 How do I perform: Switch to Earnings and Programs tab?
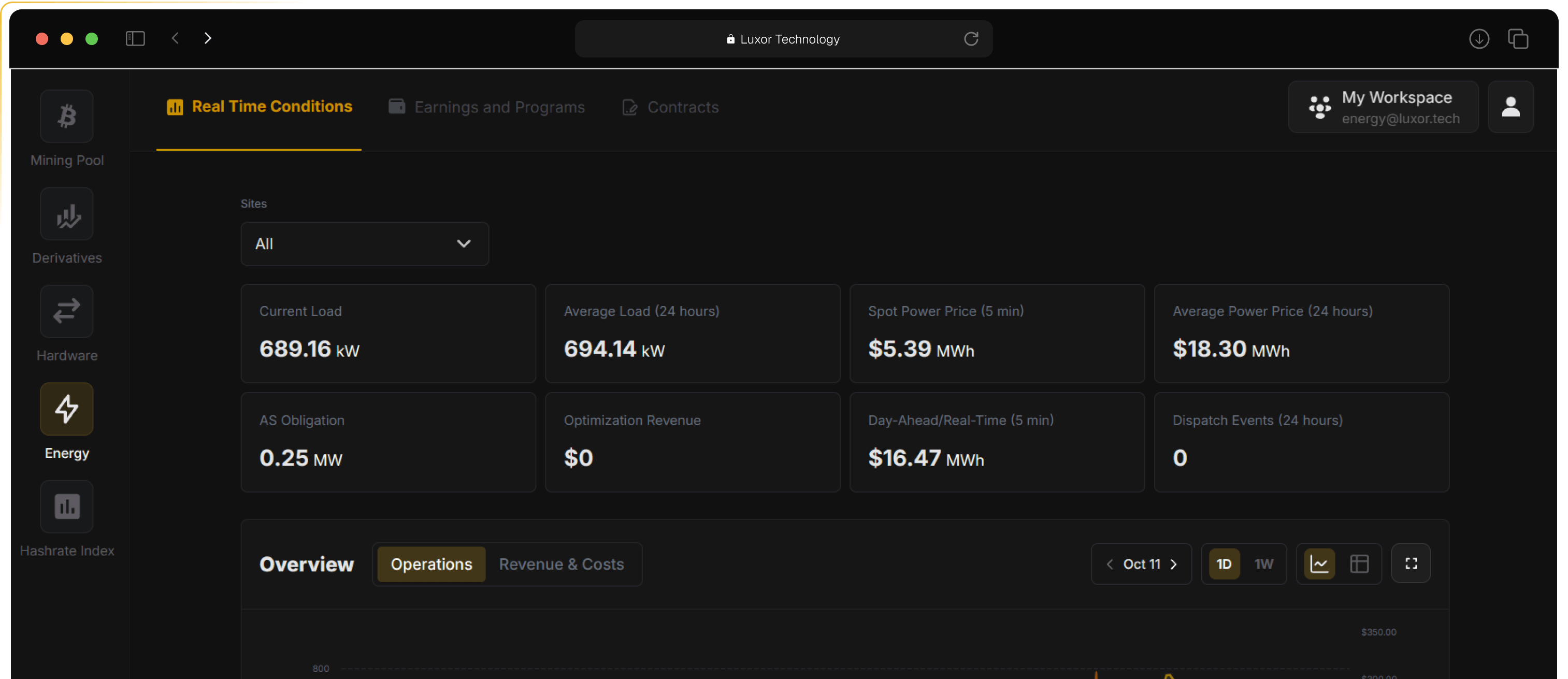[487, 107]
